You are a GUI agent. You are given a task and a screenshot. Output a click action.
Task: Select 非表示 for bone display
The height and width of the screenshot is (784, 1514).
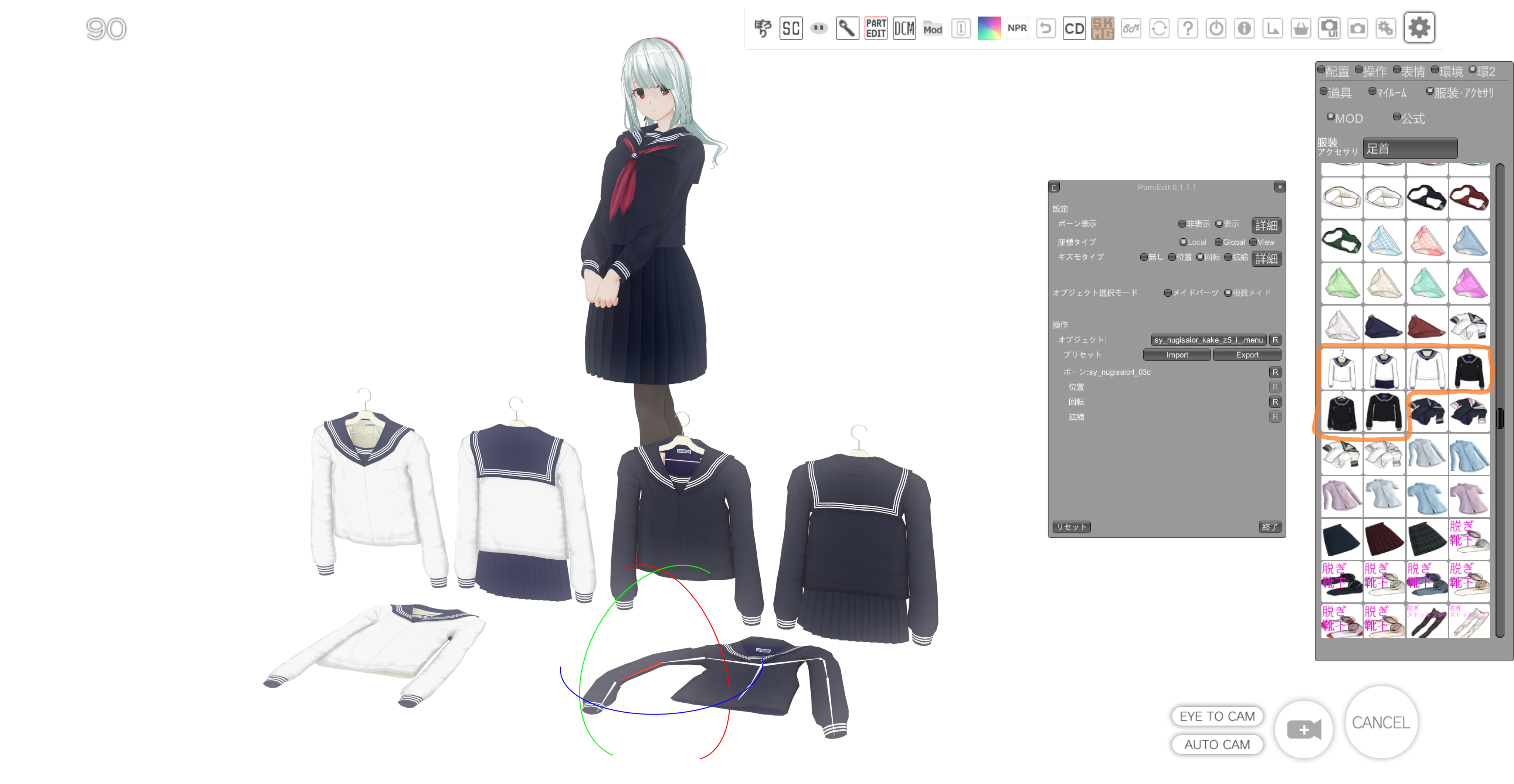coord(1182,224)
